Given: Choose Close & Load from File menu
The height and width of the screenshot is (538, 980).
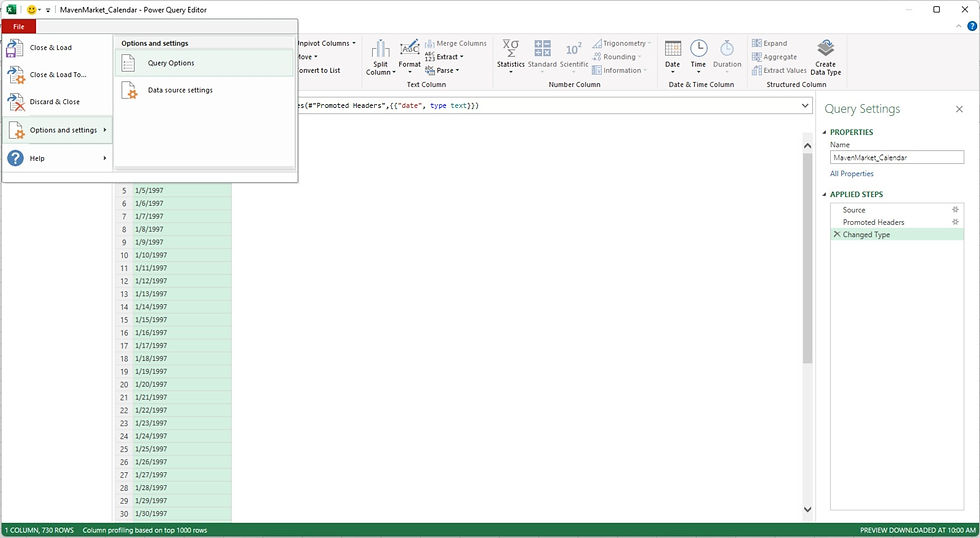Looking at the screenshot, I should pyautogui.click(x=58, y=47).
